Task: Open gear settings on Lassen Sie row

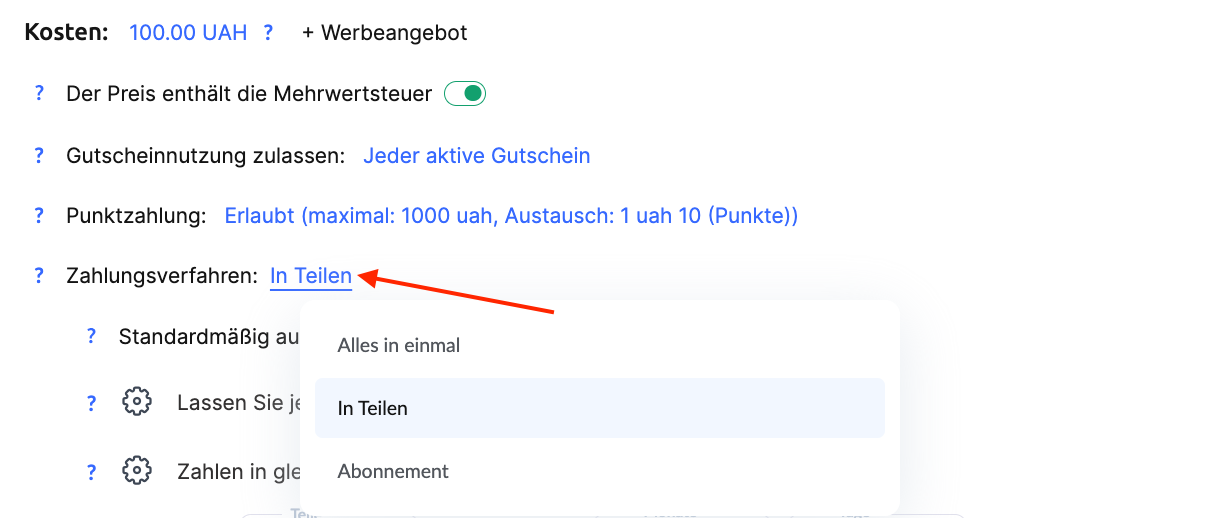Action: 136,402
